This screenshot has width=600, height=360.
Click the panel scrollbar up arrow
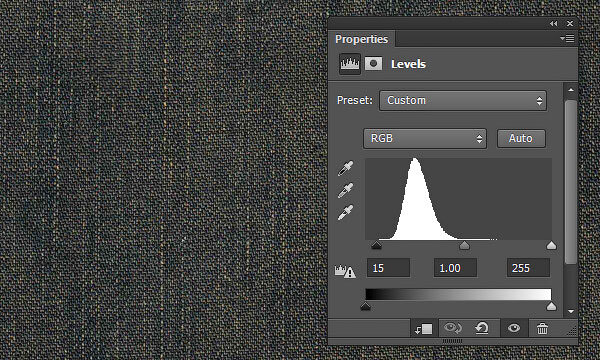(571, 90)
